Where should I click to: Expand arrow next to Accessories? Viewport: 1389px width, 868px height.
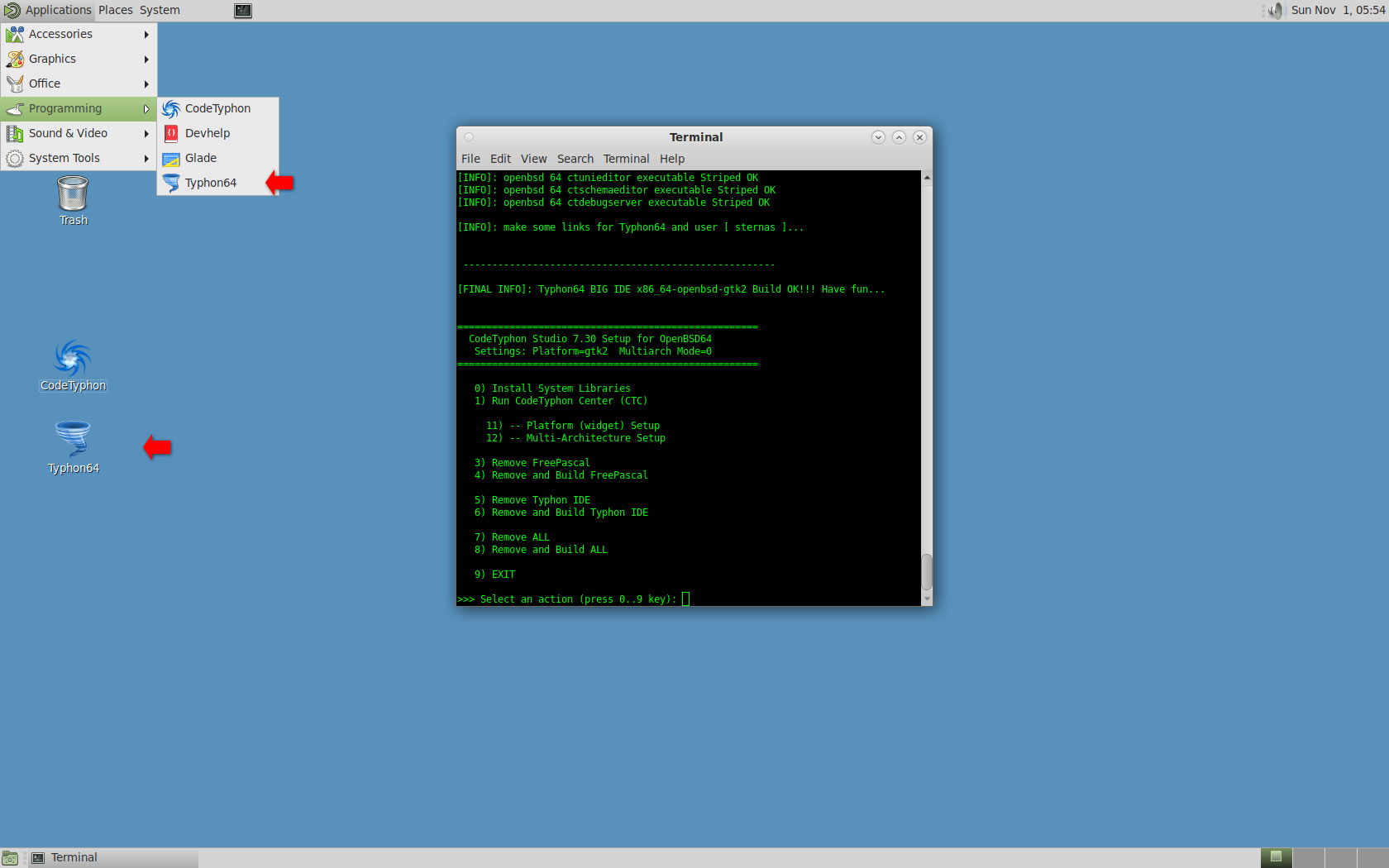coord(146,34)
